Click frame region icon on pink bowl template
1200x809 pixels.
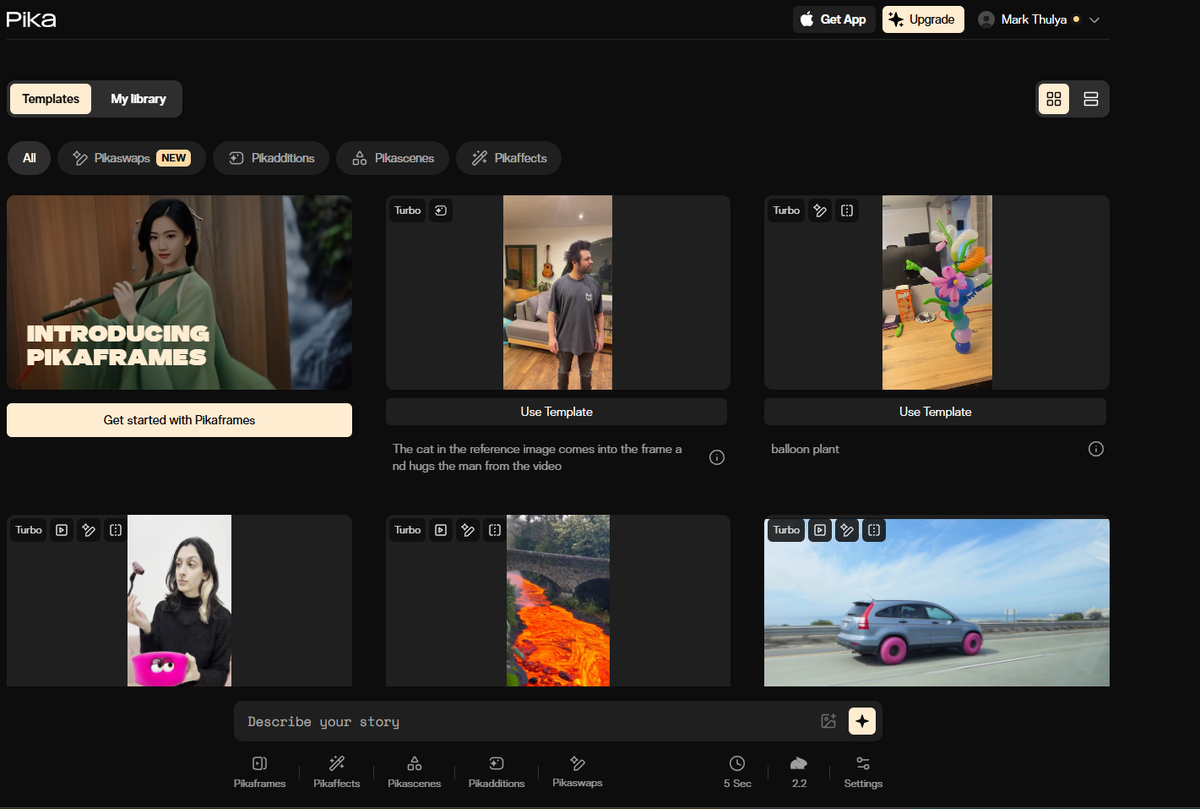pyautogui.click(x=115, y=530)
